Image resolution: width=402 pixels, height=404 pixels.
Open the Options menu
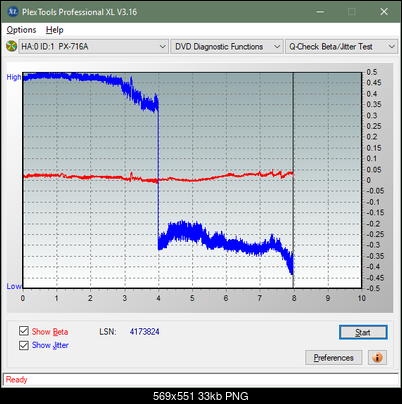21,30
